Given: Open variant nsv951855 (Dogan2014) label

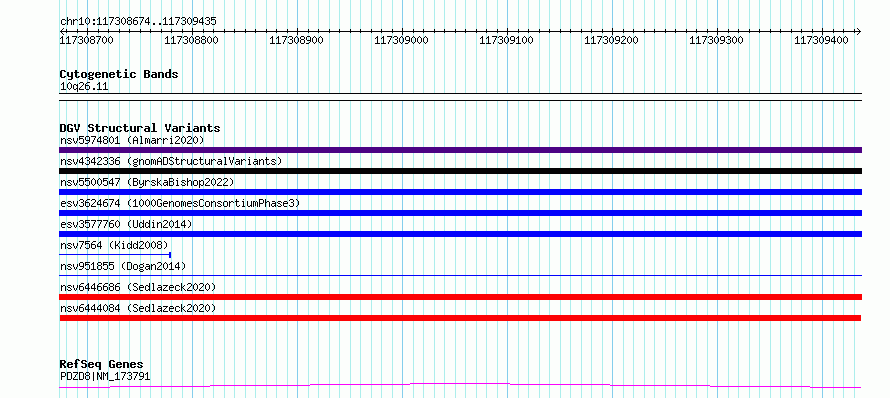Looking at the screenshot, I should click(x=123, y=266).
